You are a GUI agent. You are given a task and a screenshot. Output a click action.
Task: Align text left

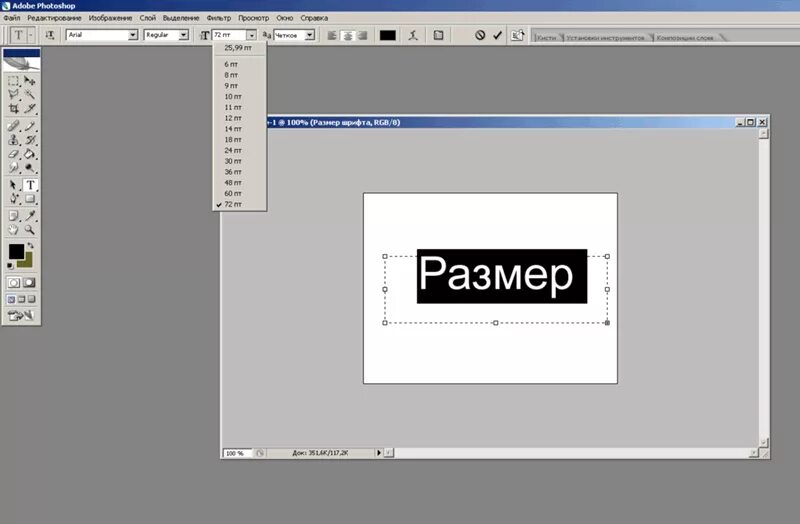click(x=332, y=35)
